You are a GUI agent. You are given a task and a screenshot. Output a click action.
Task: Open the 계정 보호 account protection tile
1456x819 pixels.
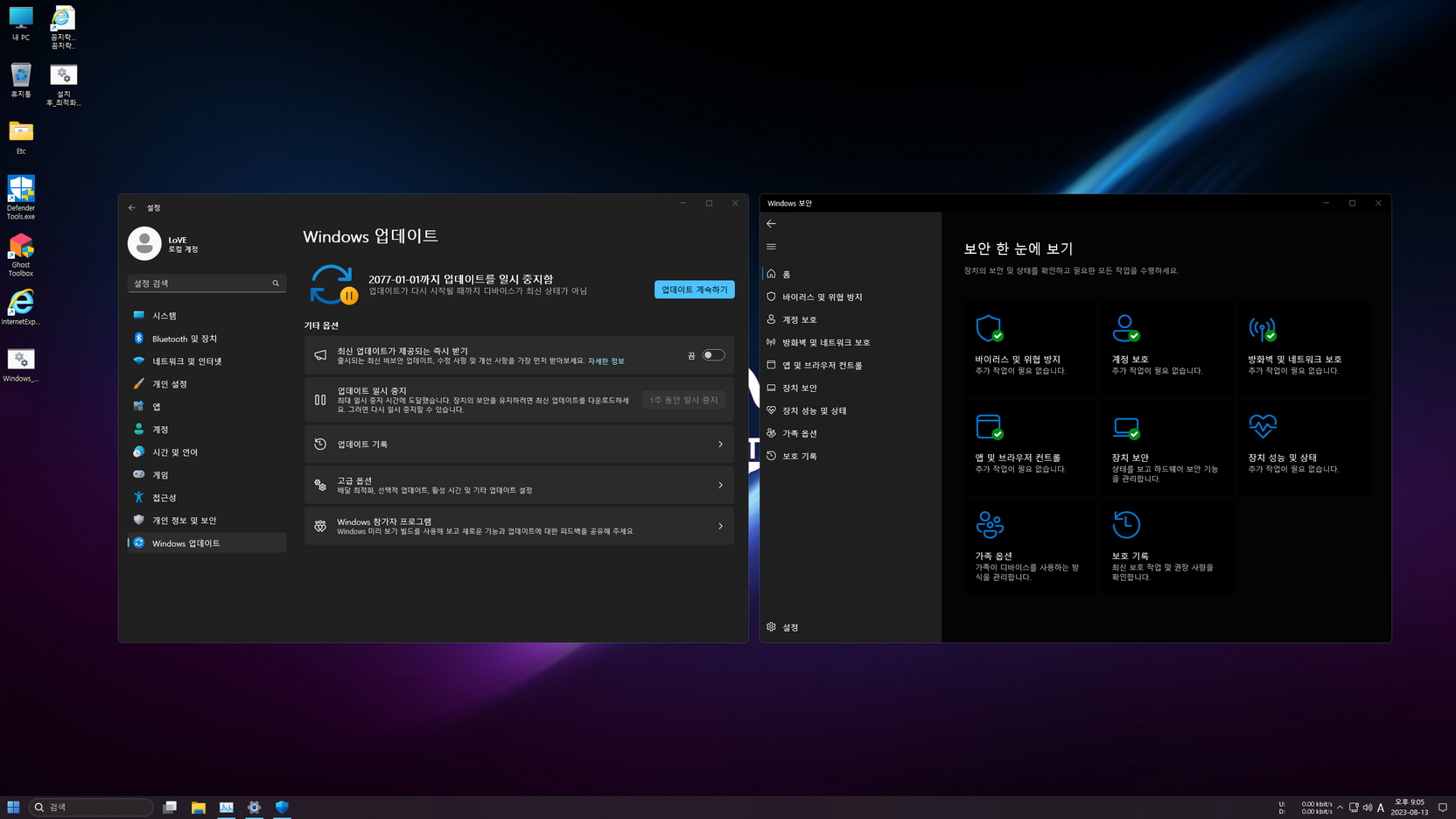[1166, 348]
